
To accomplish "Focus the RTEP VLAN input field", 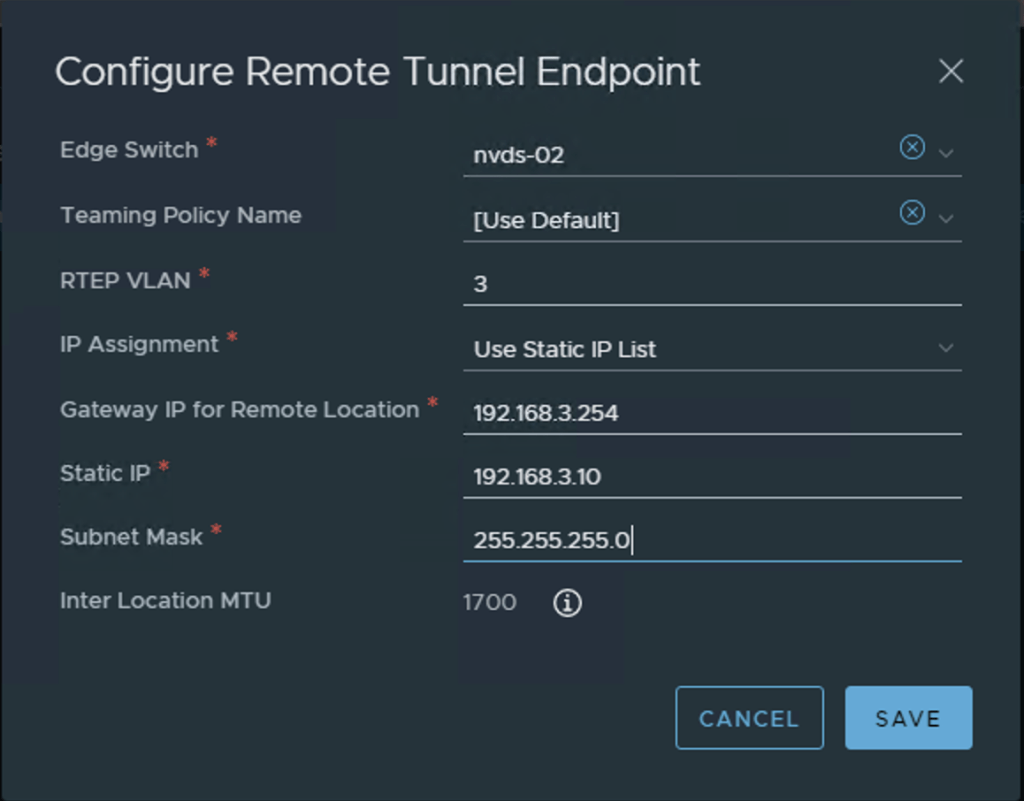I will point(711,284).
